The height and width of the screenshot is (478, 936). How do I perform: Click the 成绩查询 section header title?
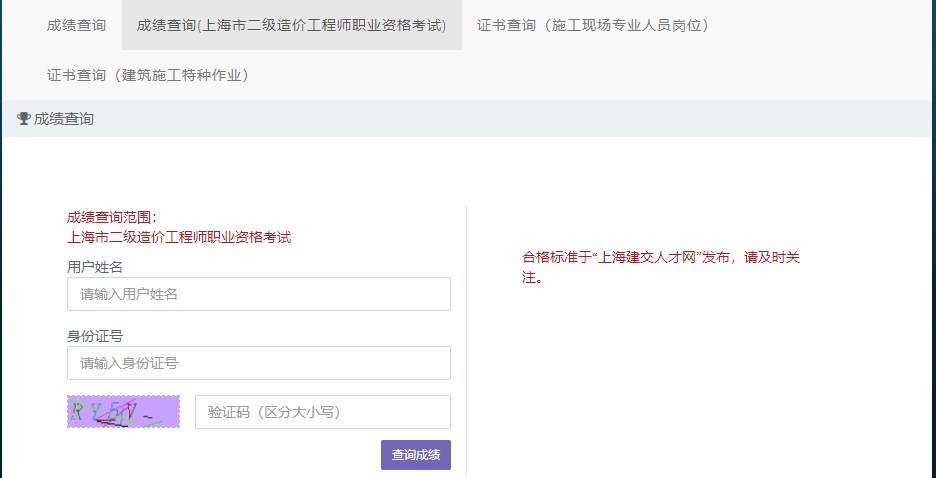tap(64, 119)
